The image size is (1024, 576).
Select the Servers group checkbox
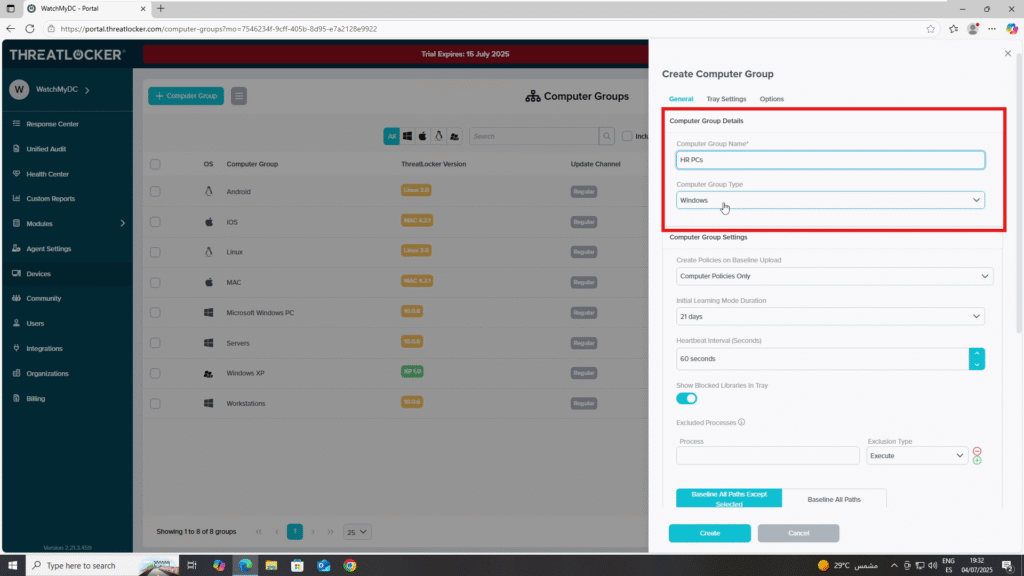pos(155,343)
